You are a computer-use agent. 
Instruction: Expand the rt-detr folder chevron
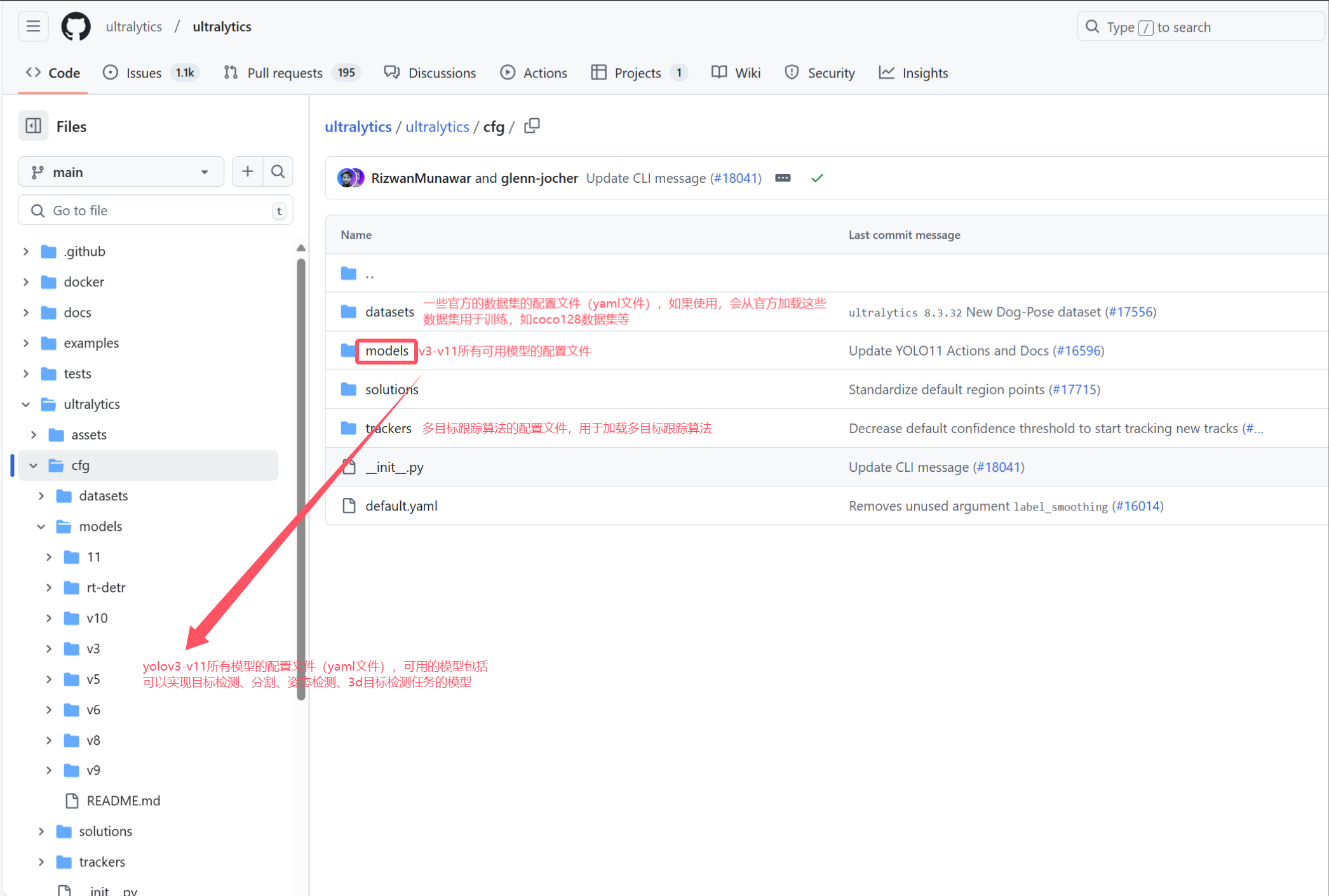(49, 588)
